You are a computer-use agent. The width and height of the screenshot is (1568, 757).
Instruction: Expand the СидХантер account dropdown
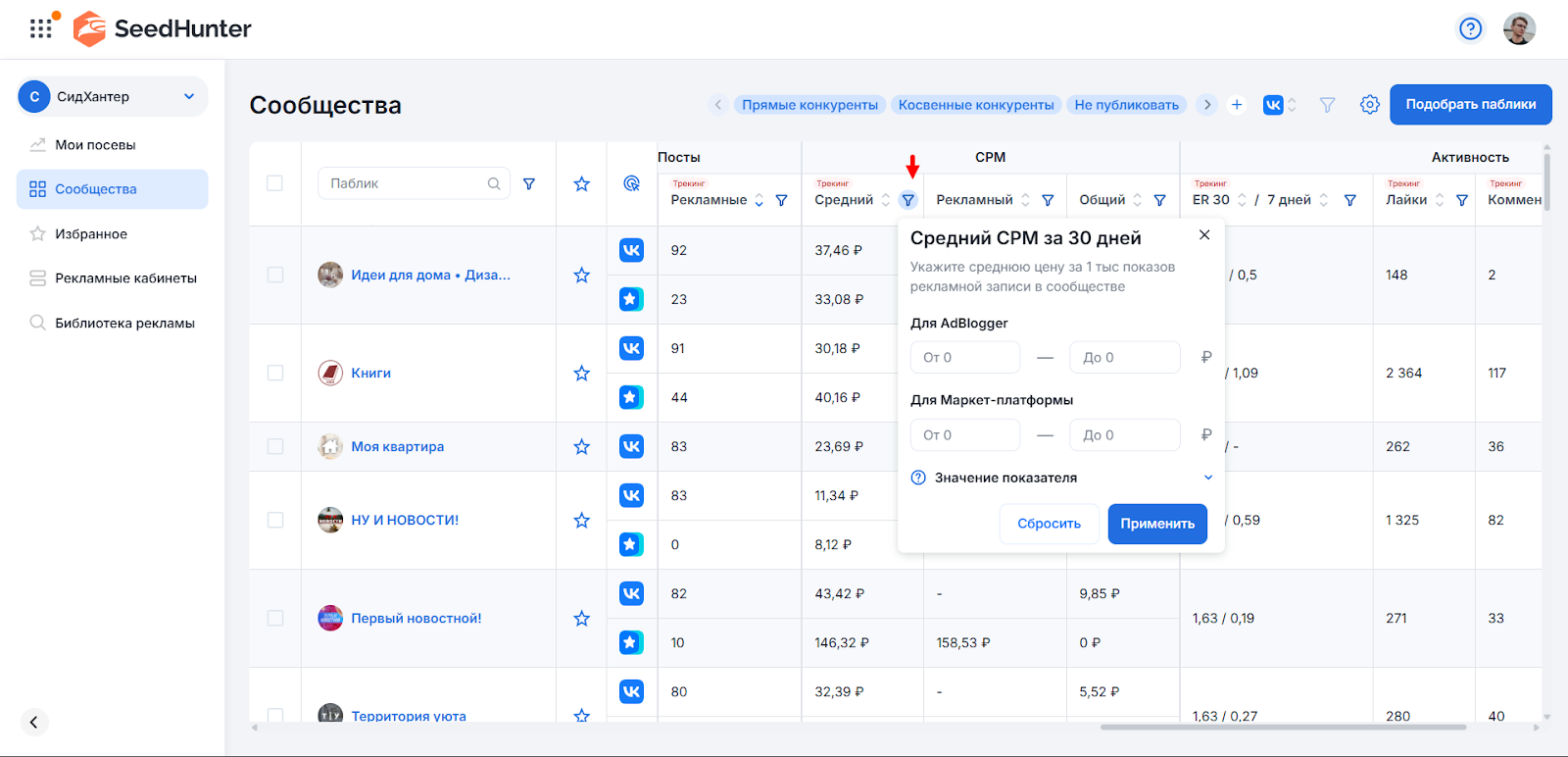pyautogui.click(x=188, y=96)
